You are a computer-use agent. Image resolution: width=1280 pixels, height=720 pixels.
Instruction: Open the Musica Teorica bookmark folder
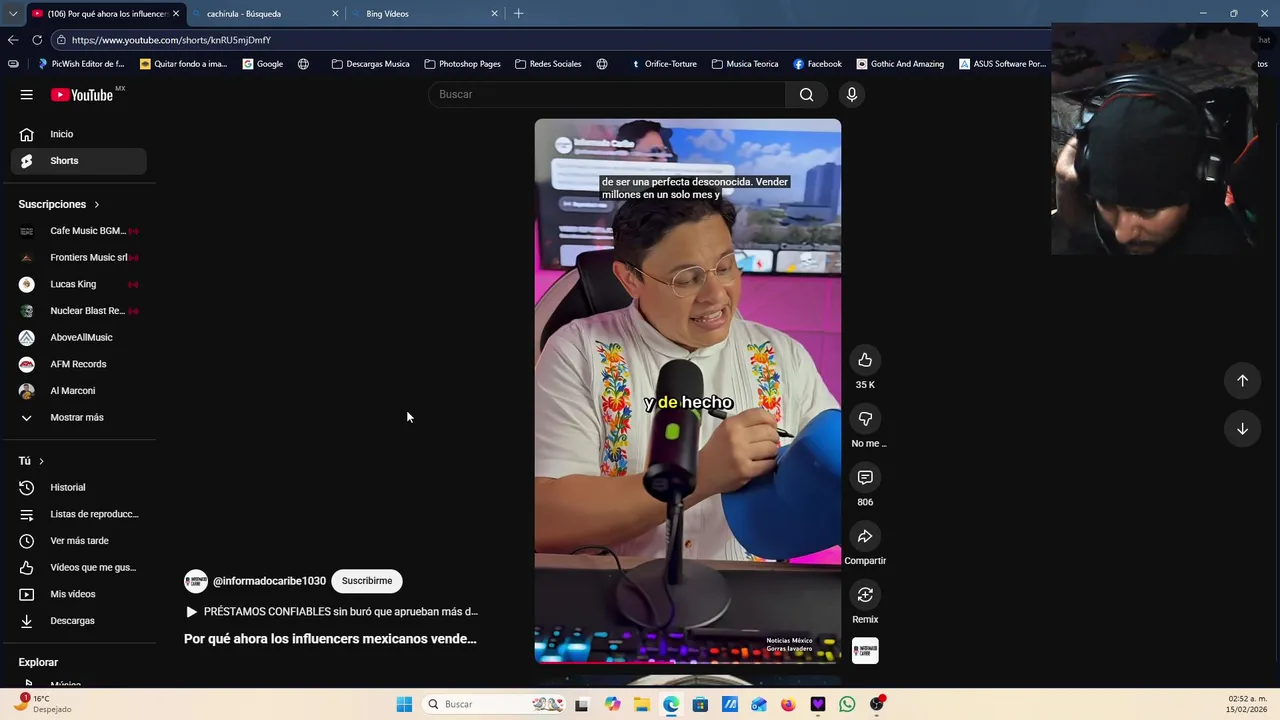(745, 64)
